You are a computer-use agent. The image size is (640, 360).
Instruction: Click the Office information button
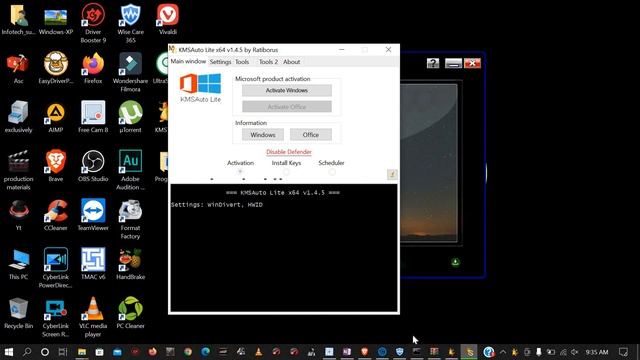[x=311, y=135]
